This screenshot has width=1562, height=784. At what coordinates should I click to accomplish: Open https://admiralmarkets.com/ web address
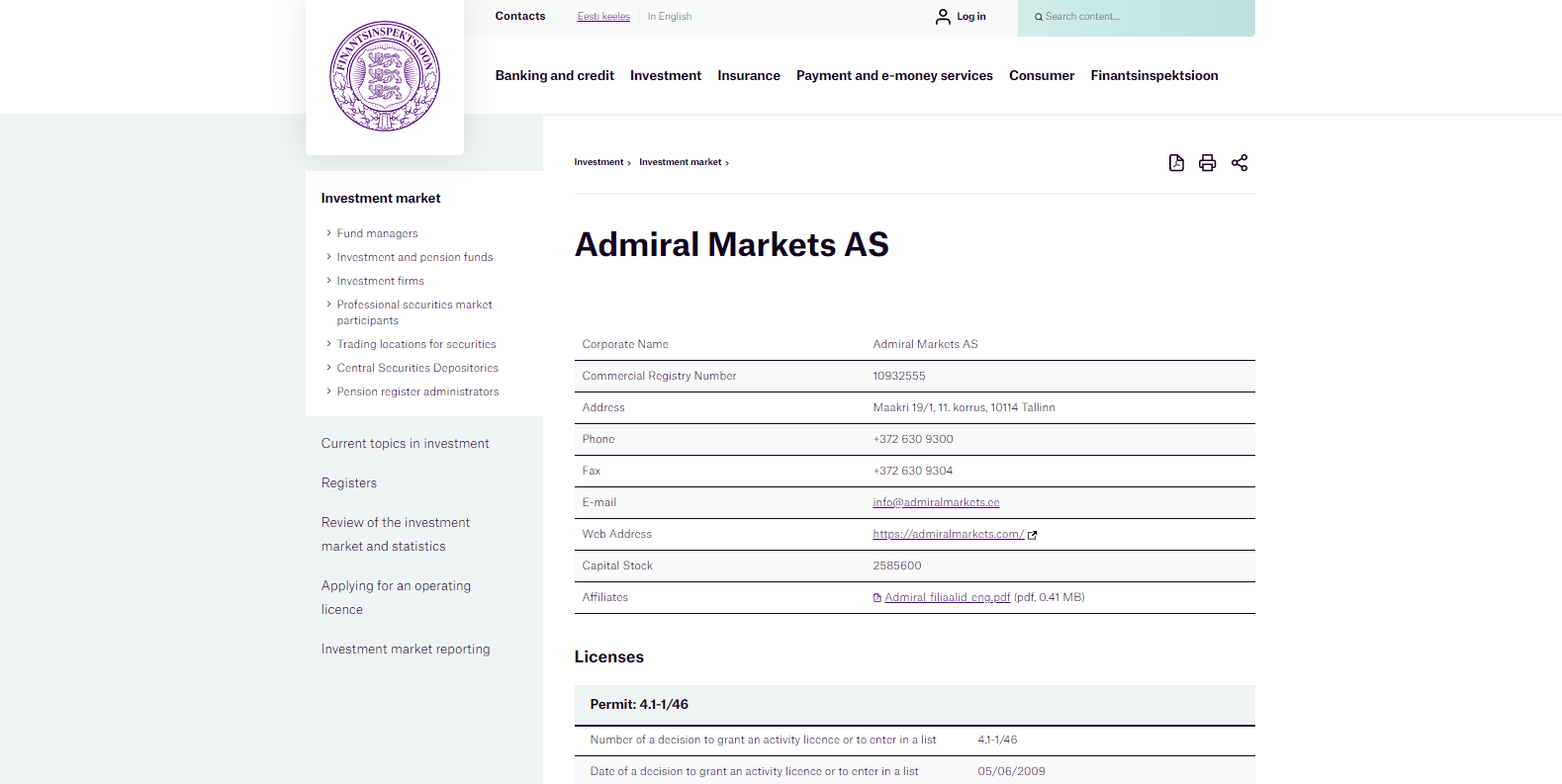pyautogui.click(x=948, y=534)
